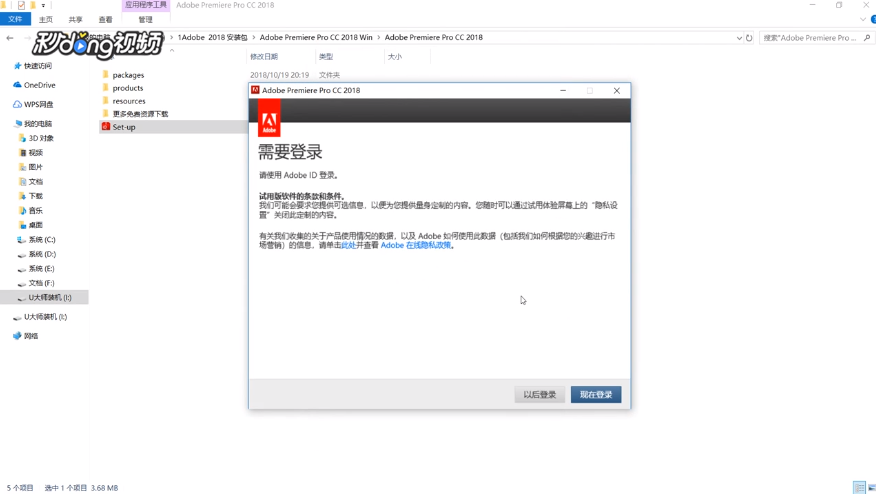Select the 应用程序工具 contextual tab
Image resolution: width=876 pixels, height=494 pixels.
point(146,5)
